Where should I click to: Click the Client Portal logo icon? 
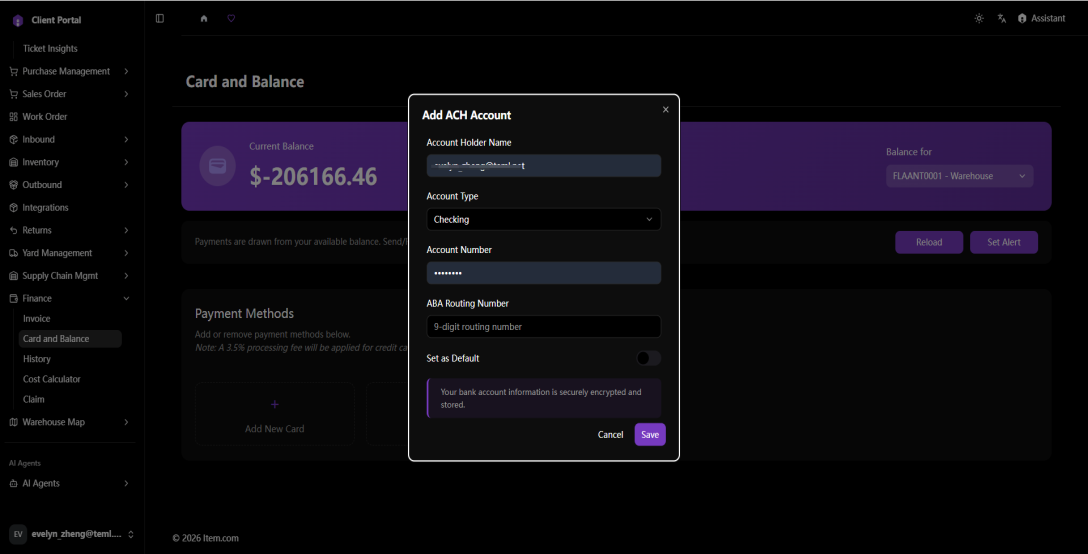click(18, 20)
